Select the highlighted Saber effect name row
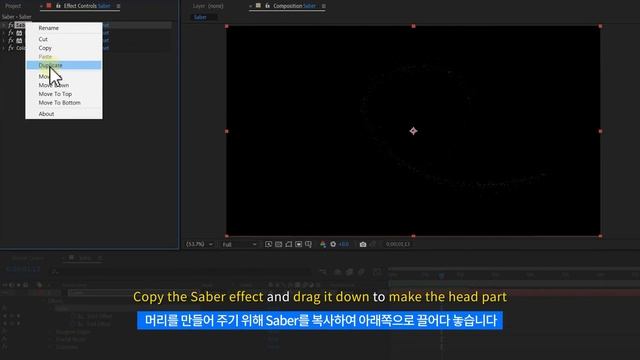The image size is (640, 360). point(20,25)
